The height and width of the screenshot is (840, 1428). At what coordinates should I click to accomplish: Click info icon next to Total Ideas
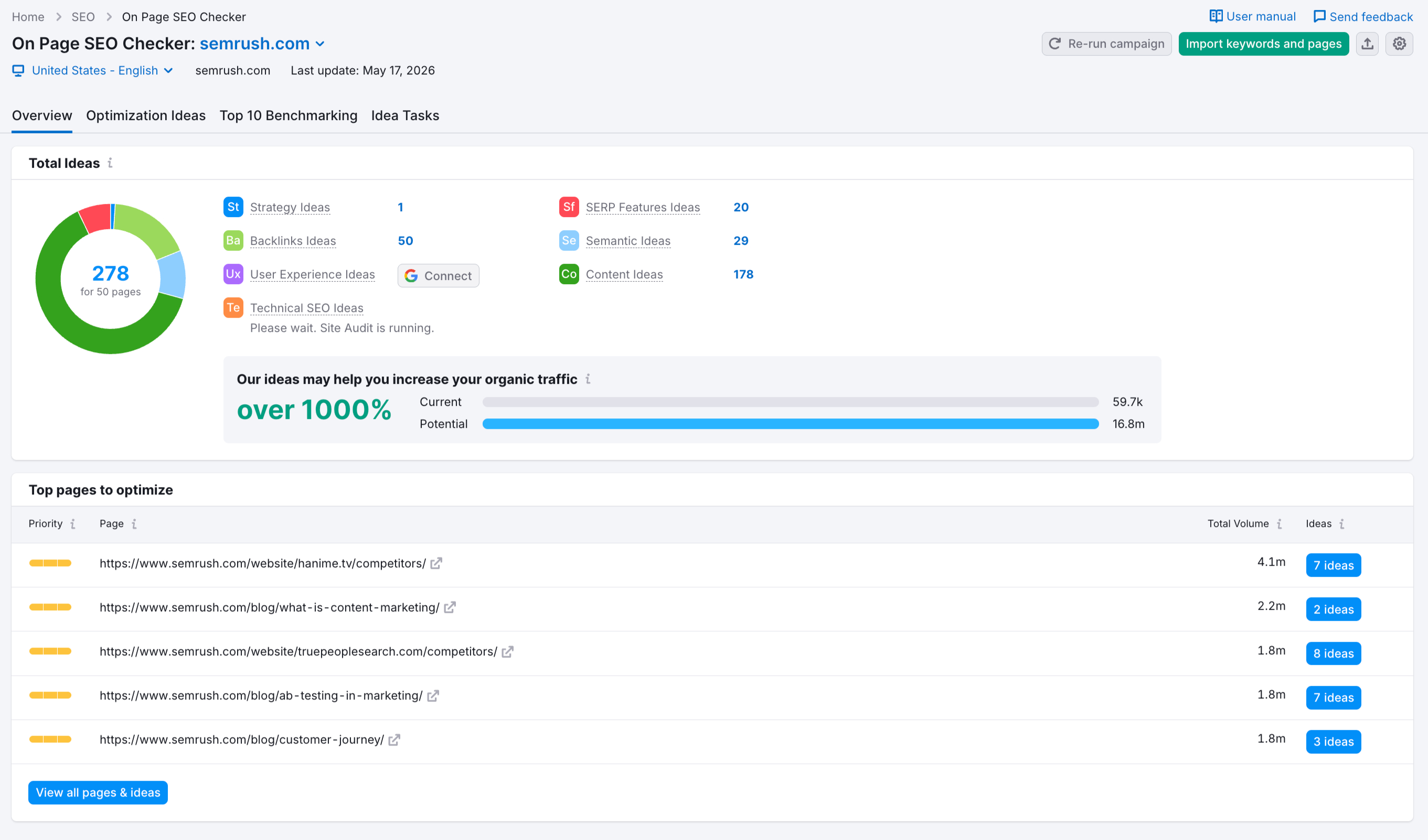[x=110, y=163]
